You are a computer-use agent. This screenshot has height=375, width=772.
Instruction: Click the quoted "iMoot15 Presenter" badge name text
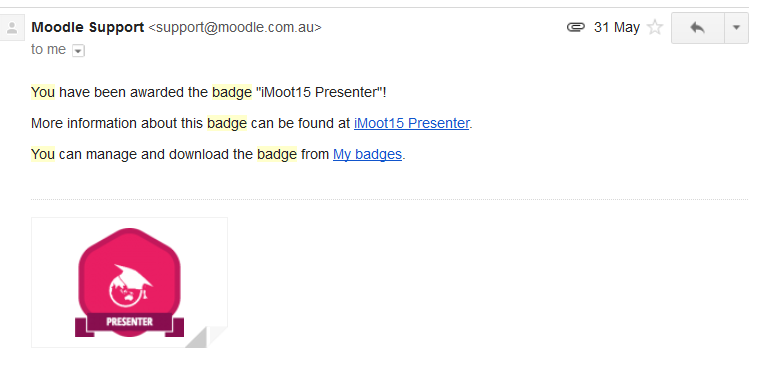pos(319,93)
